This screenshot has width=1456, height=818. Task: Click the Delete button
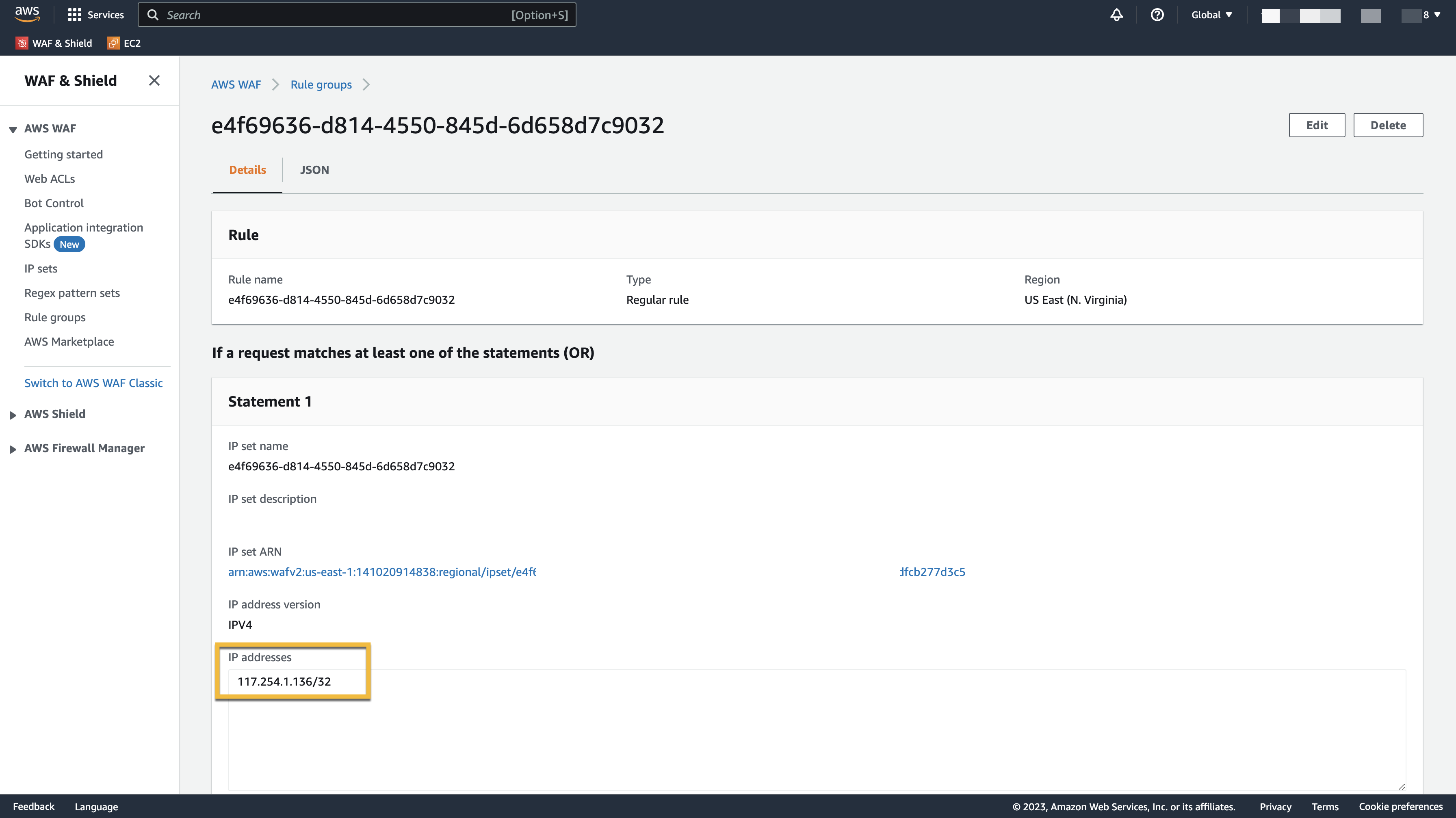point(1388,125)
